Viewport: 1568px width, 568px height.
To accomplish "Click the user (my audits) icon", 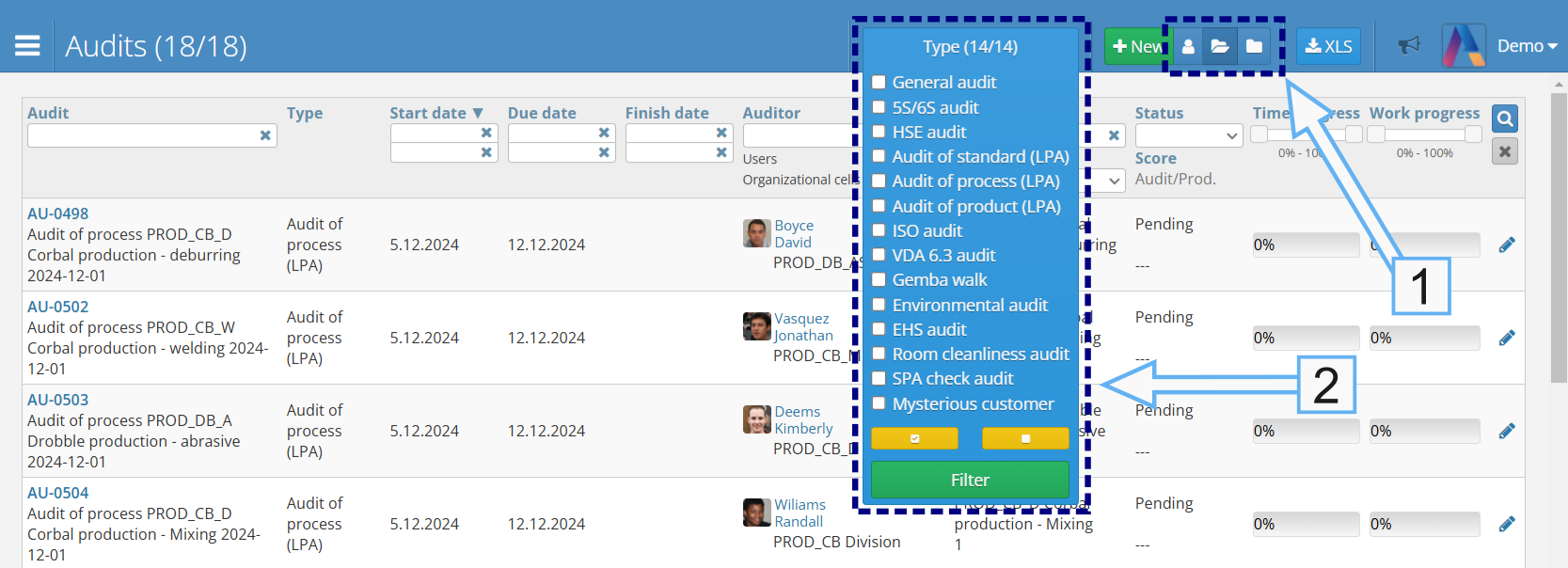I will coord(1188,46).
